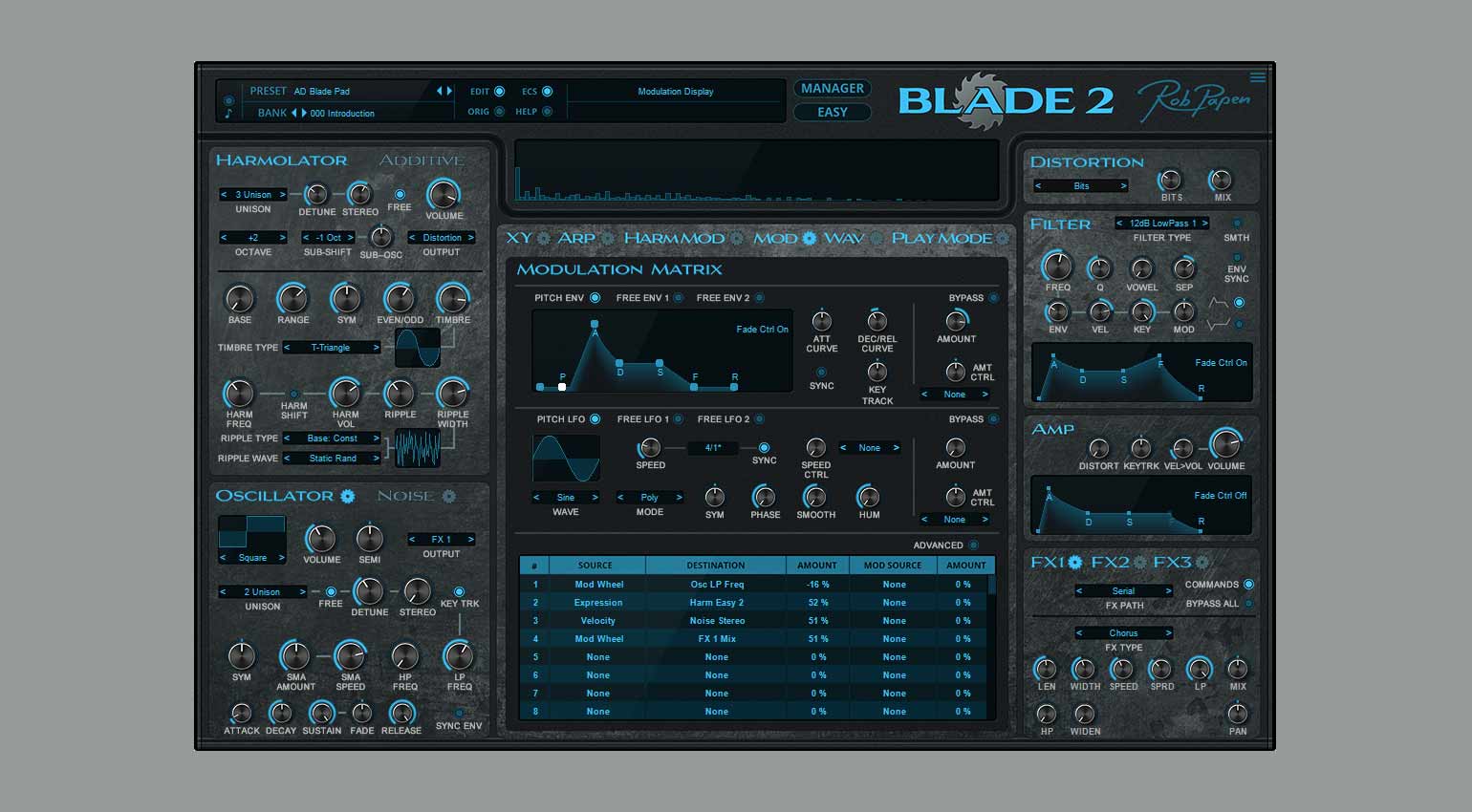This screenshot has height=812, width=1472.
Task: Click the music note icon near preset
Action: click(228, 114)
